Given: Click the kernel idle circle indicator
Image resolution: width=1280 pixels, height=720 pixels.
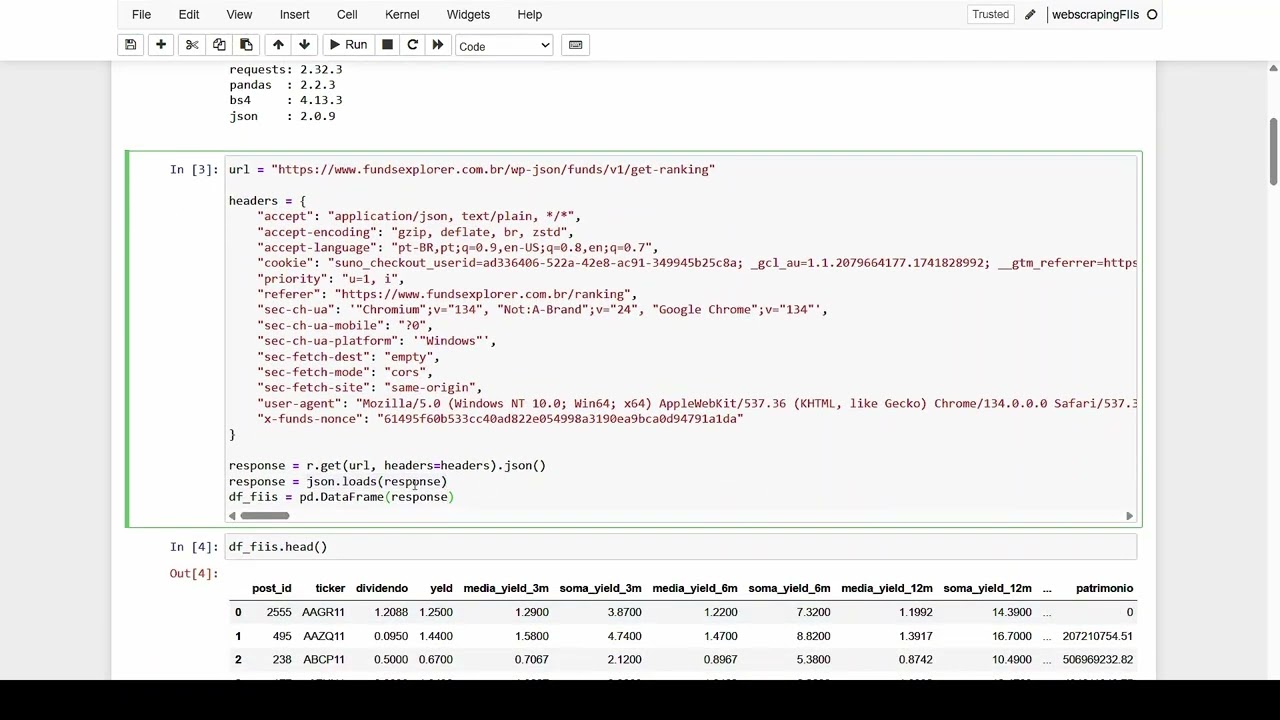Looking at the screenshot, I should click(x=1152, y=14).
